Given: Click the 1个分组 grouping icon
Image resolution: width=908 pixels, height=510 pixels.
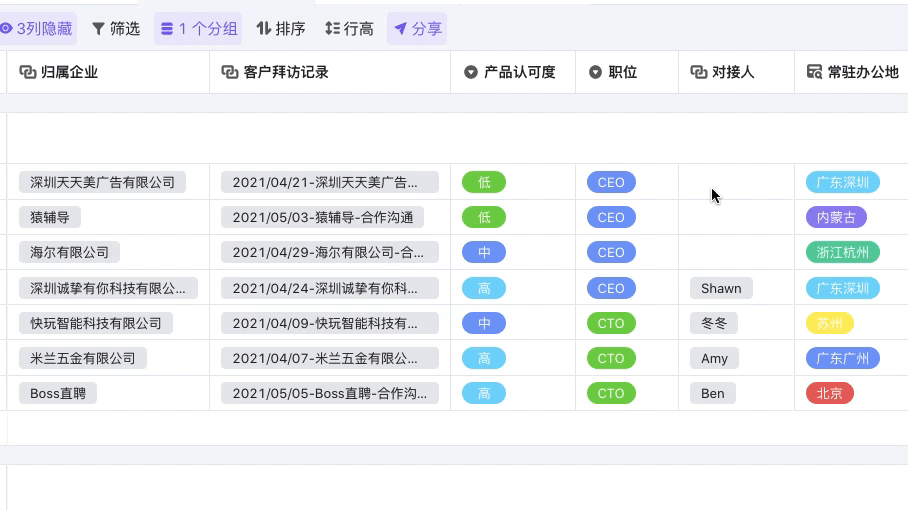Looking at the screenshot, I should pos(167,29).
